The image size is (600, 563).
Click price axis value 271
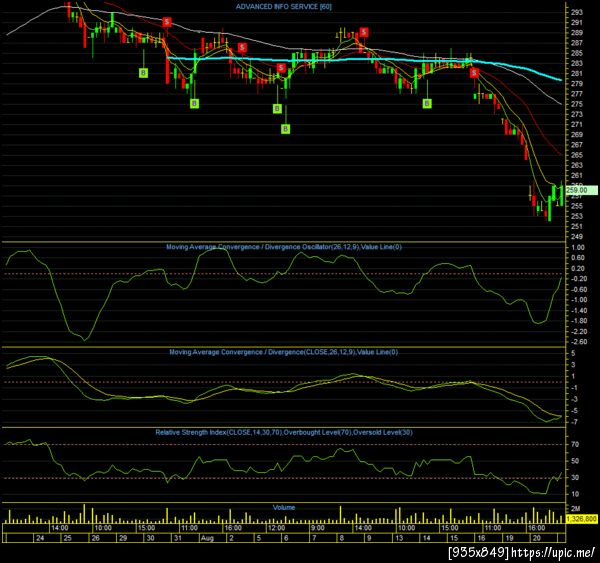pos(577,124)
